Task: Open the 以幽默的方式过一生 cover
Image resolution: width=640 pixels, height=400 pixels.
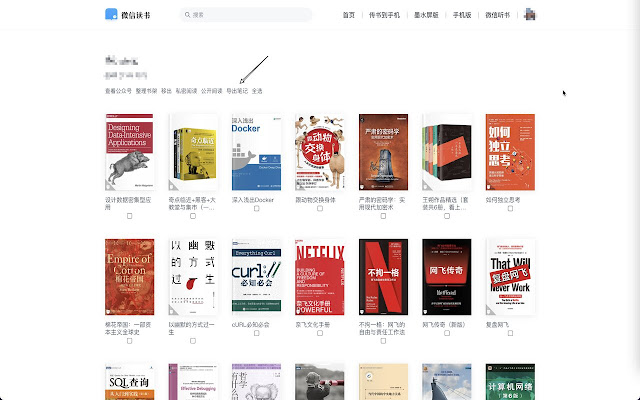Action: coord(193,277)
